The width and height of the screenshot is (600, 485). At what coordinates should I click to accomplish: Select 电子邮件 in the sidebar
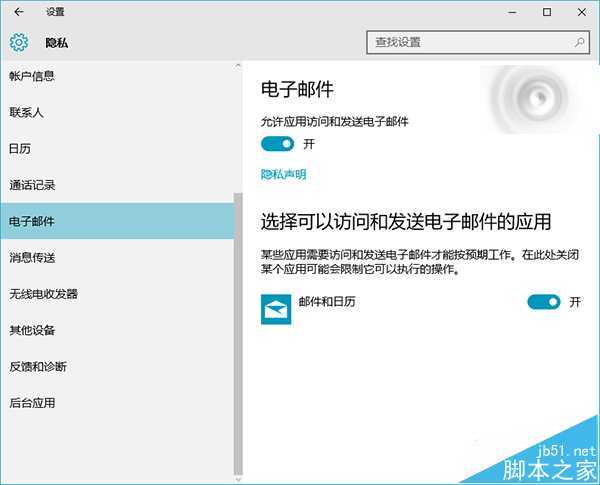click(x=117, y=221)
